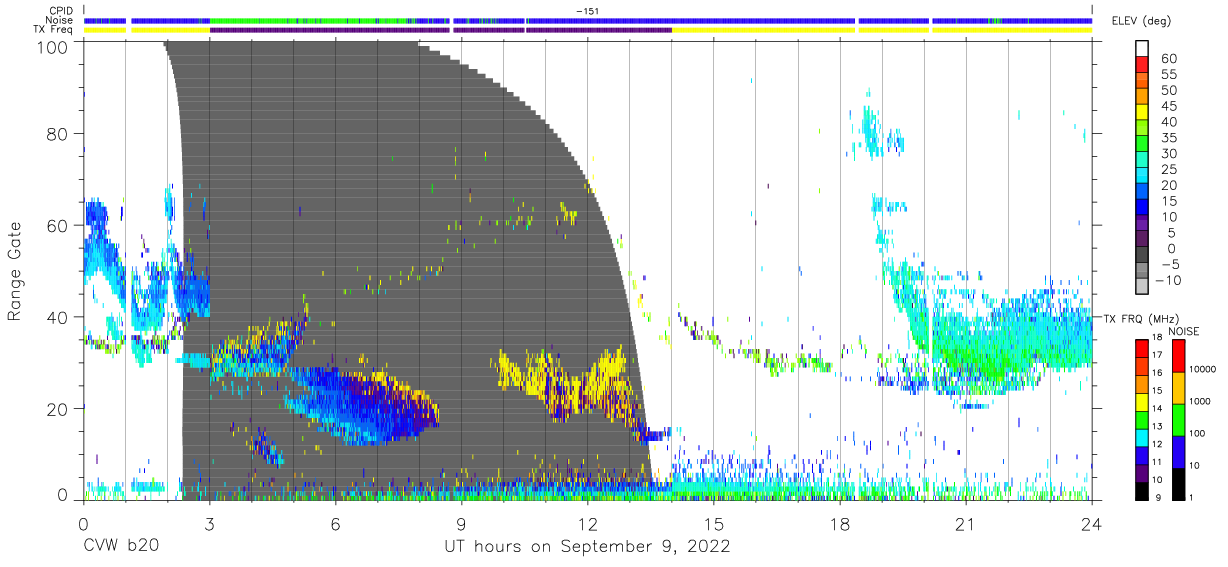Click the "3" tick on the UT hours axis
Image resolution: width=1228 pixels, height=567 pixels.
pos(209,523)
